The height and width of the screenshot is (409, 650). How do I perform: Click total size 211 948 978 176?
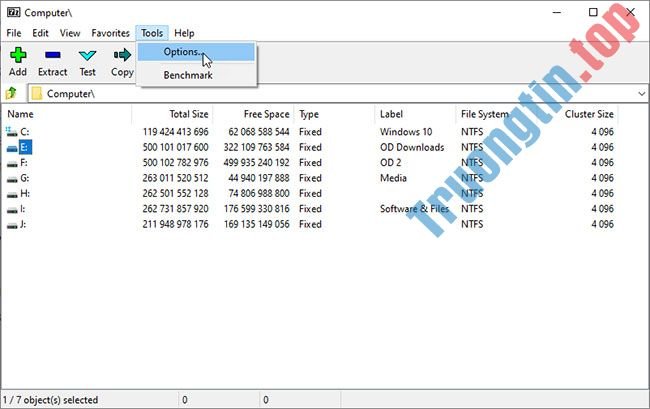pos(175,224)
